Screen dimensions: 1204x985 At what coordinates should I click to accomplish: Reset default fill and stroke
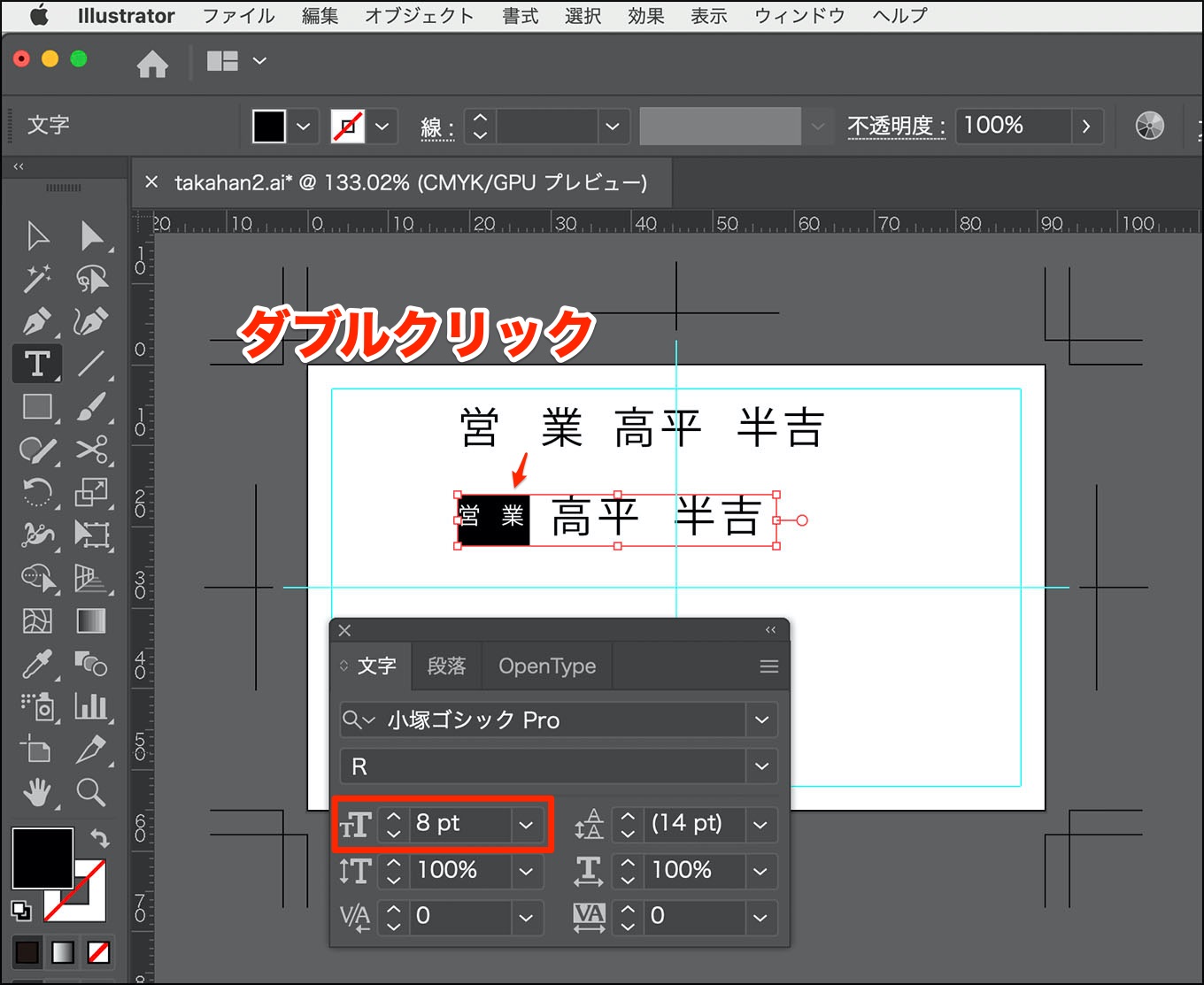[x=20, y=911]
